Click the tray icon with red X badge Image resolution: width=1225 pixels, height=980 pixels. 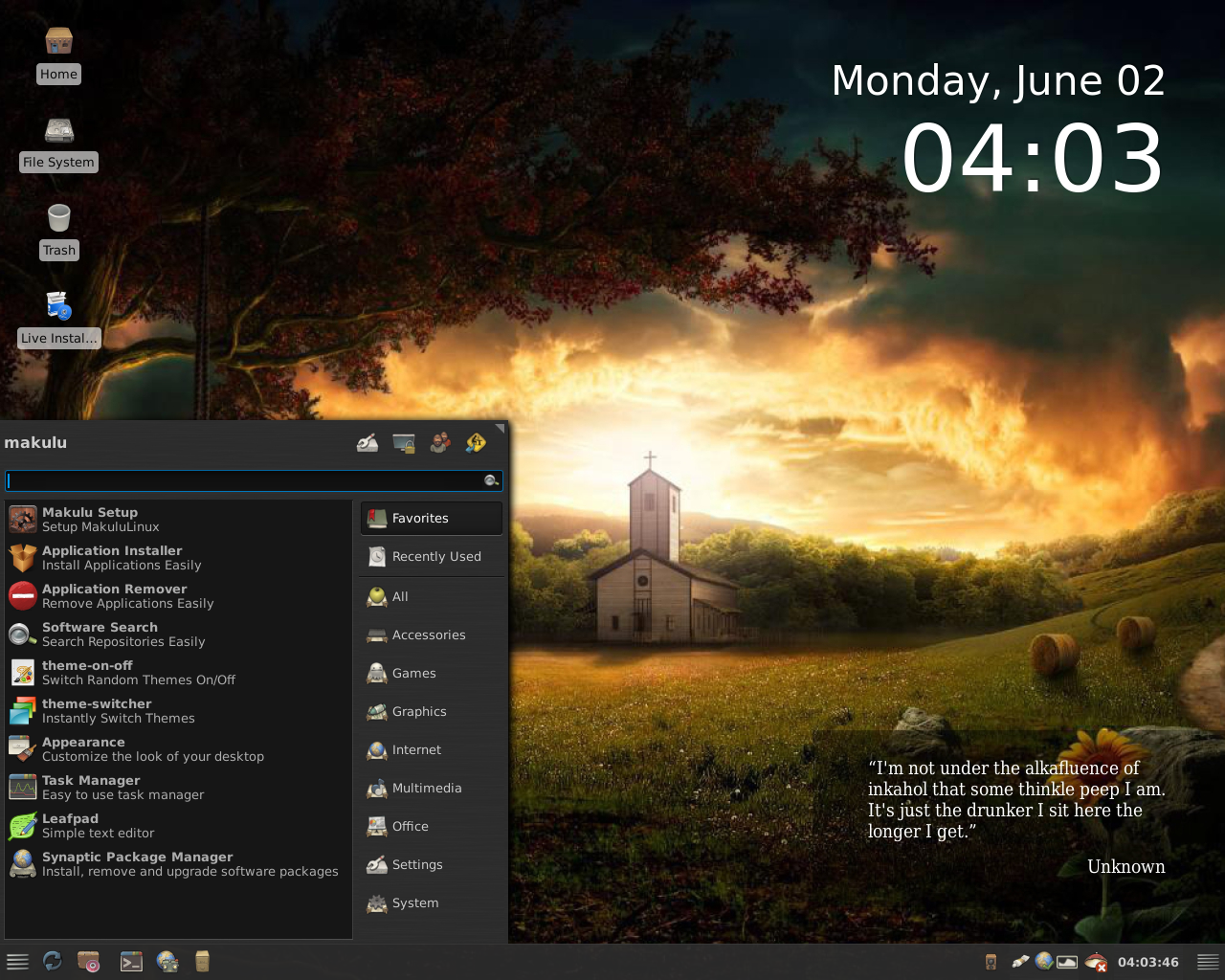click(x=1097, y=963)
